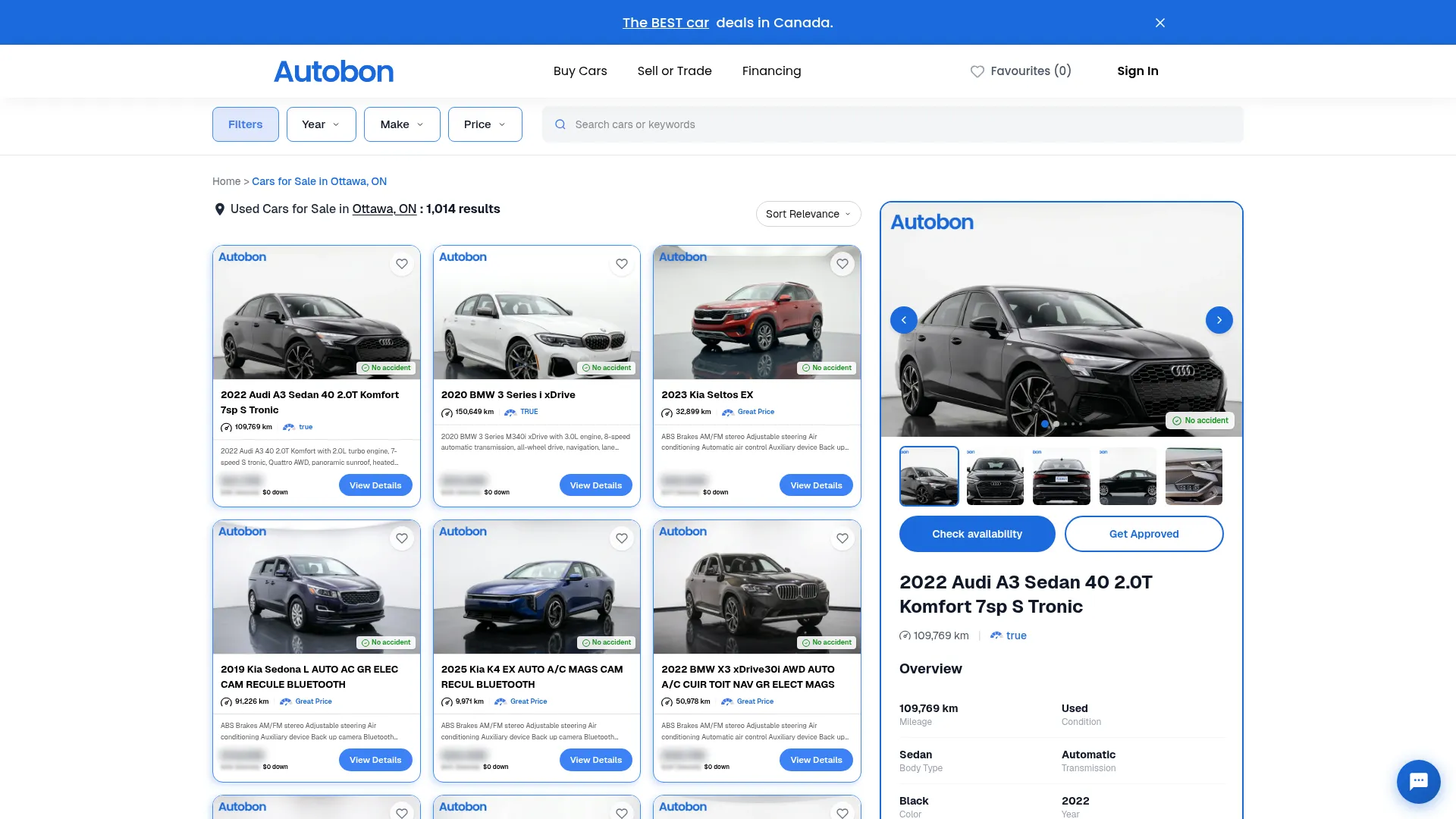Favourite the 2019 Kia Sedona card
This screenshot has width=1456, height=819.
[402, 538]
